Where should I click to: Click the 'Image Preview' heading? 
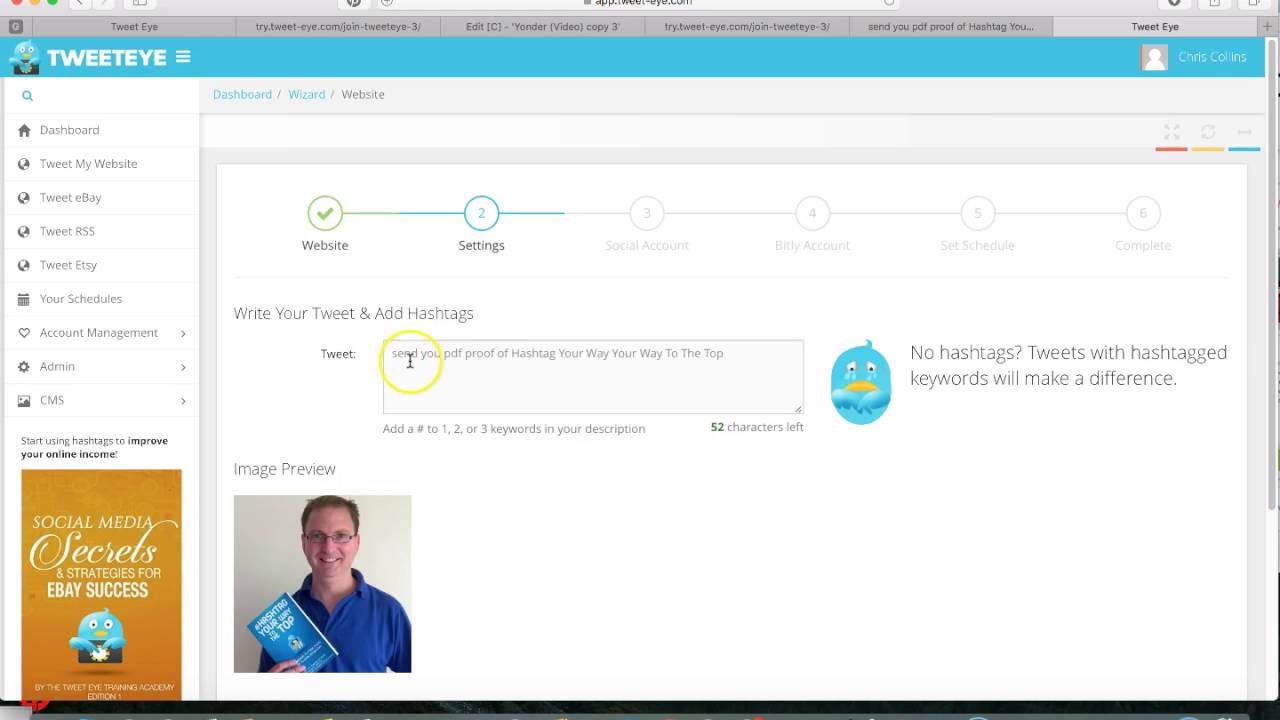pyautogui.click(x=285, y=469)
